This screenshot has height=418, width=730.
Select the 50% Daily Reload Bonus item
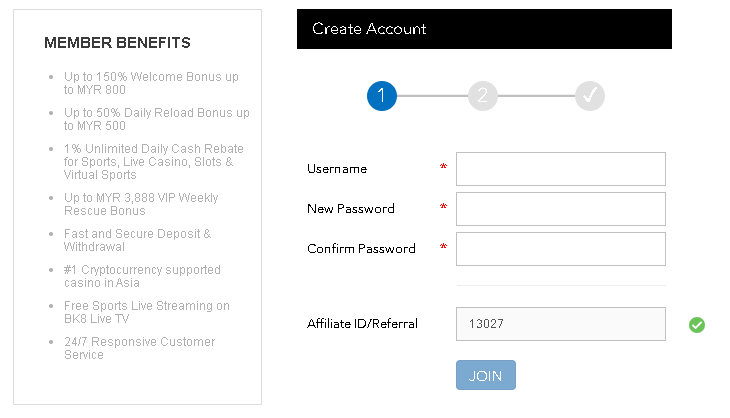[x=156, y=119]
